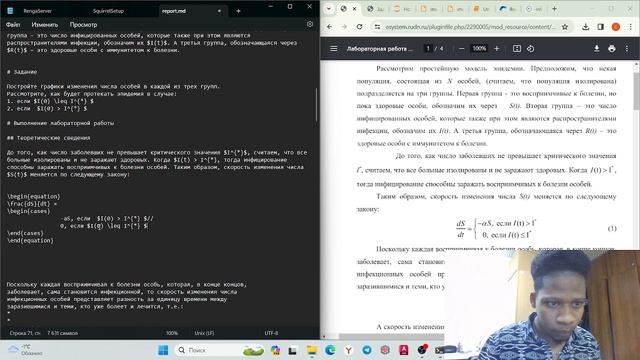The image size is (640, 360).
Task: Fit PDF to page
Action: coord(517,49)
